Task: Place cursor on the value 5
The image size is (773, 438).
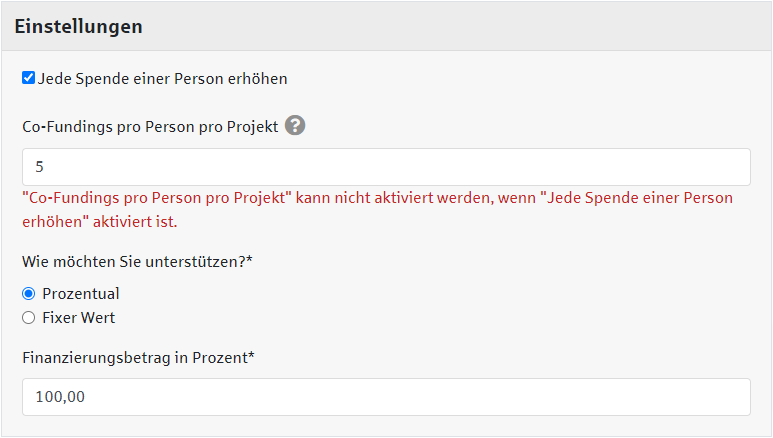Action: [40, 167]
